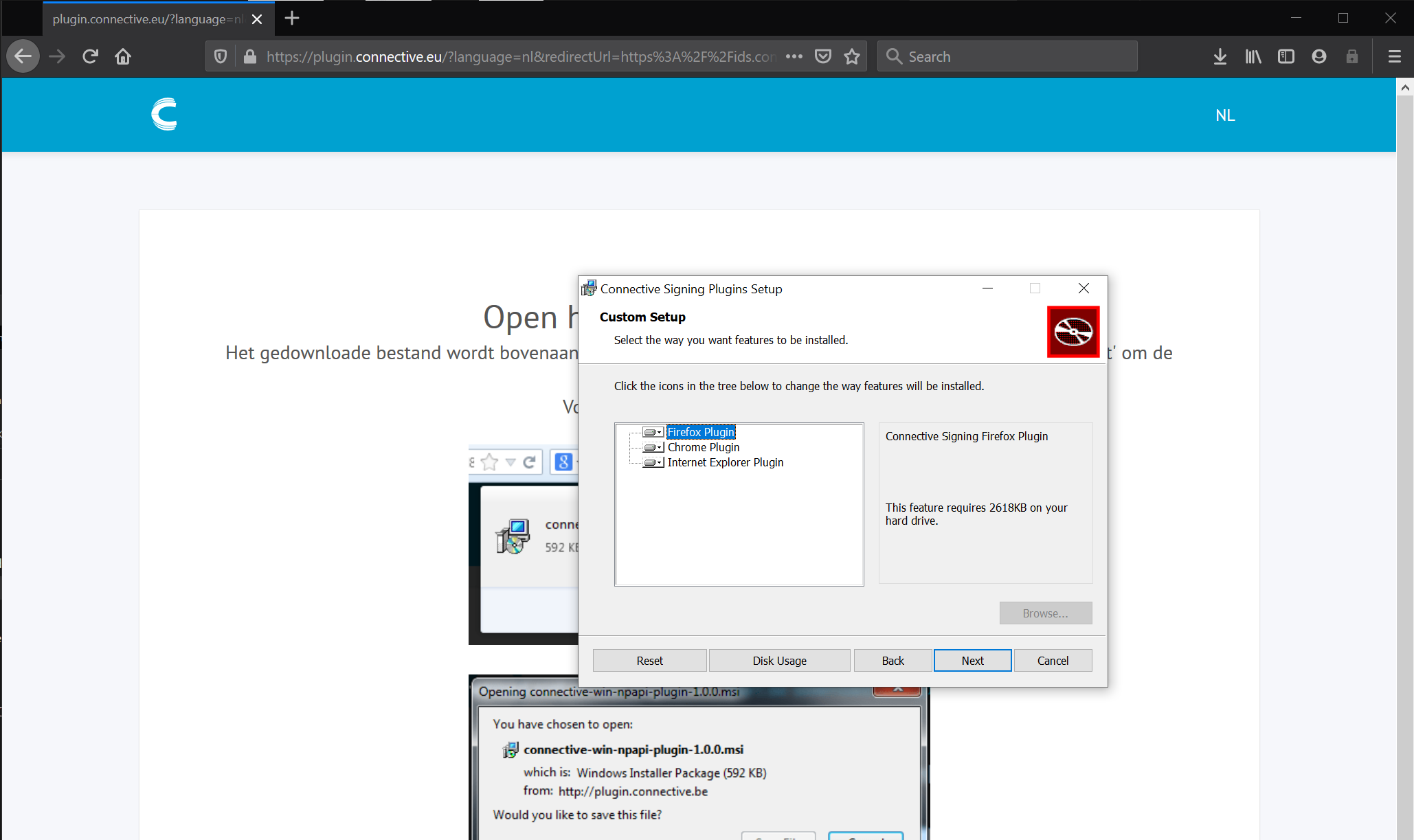The image size is (1414, 840).
Task: View site security padlock information
Action: click(250, 56)
